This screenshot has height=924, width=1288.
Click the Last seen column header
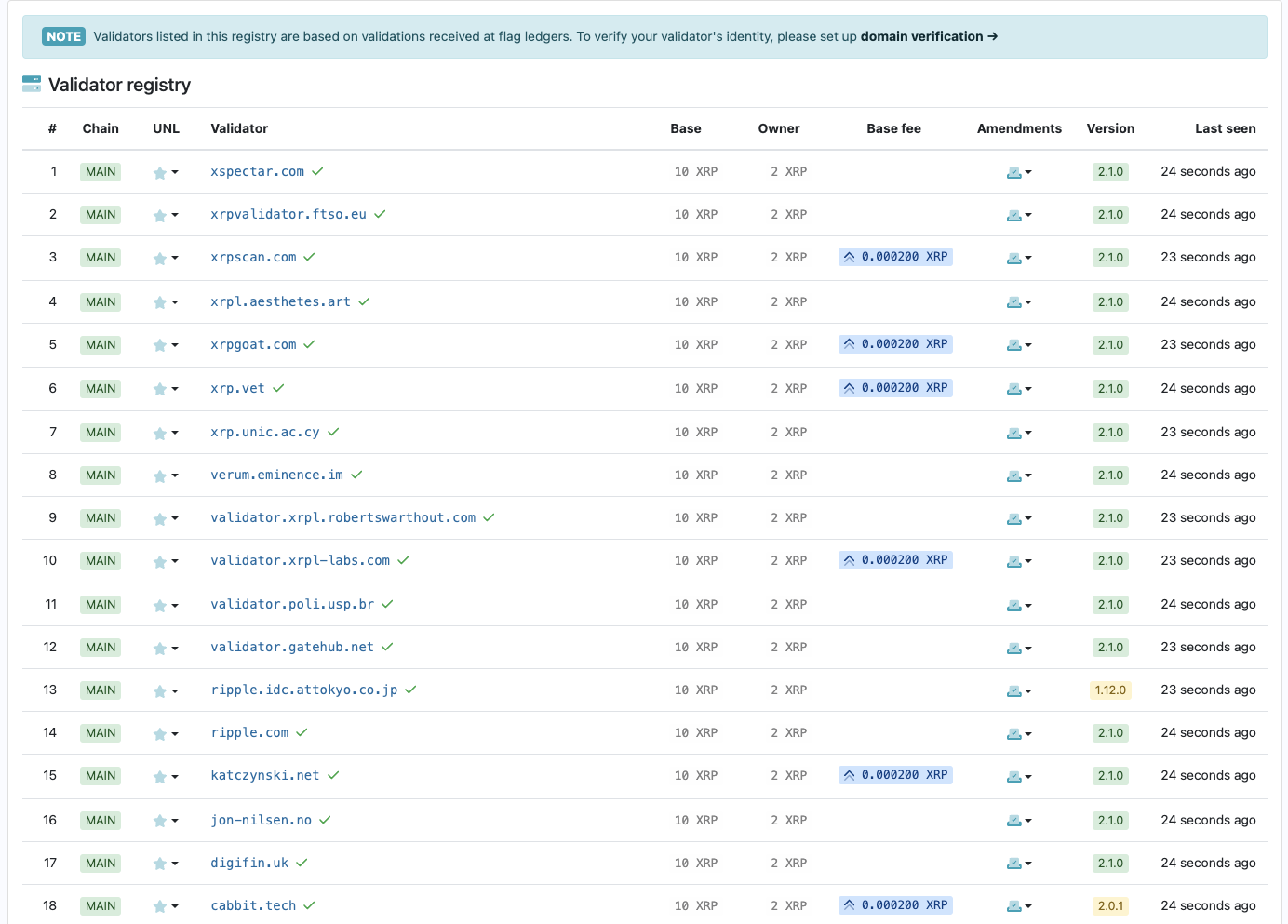pos(1225,128)
